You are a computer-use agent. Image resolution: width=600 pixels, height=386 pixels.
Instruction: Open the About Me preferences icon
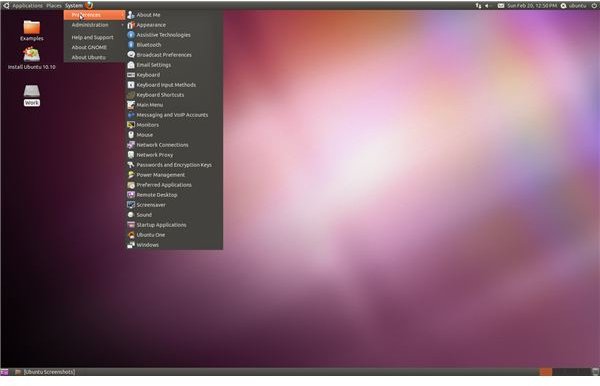pos(131,15)
